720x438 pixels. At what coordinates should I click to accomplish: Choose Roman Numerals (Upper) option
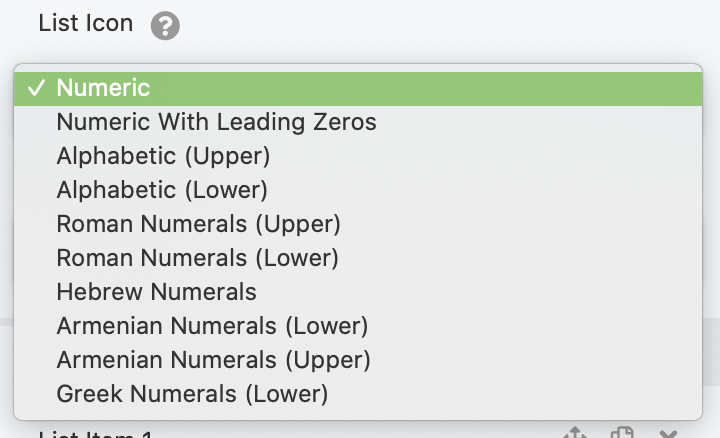[x=198, y=224]
